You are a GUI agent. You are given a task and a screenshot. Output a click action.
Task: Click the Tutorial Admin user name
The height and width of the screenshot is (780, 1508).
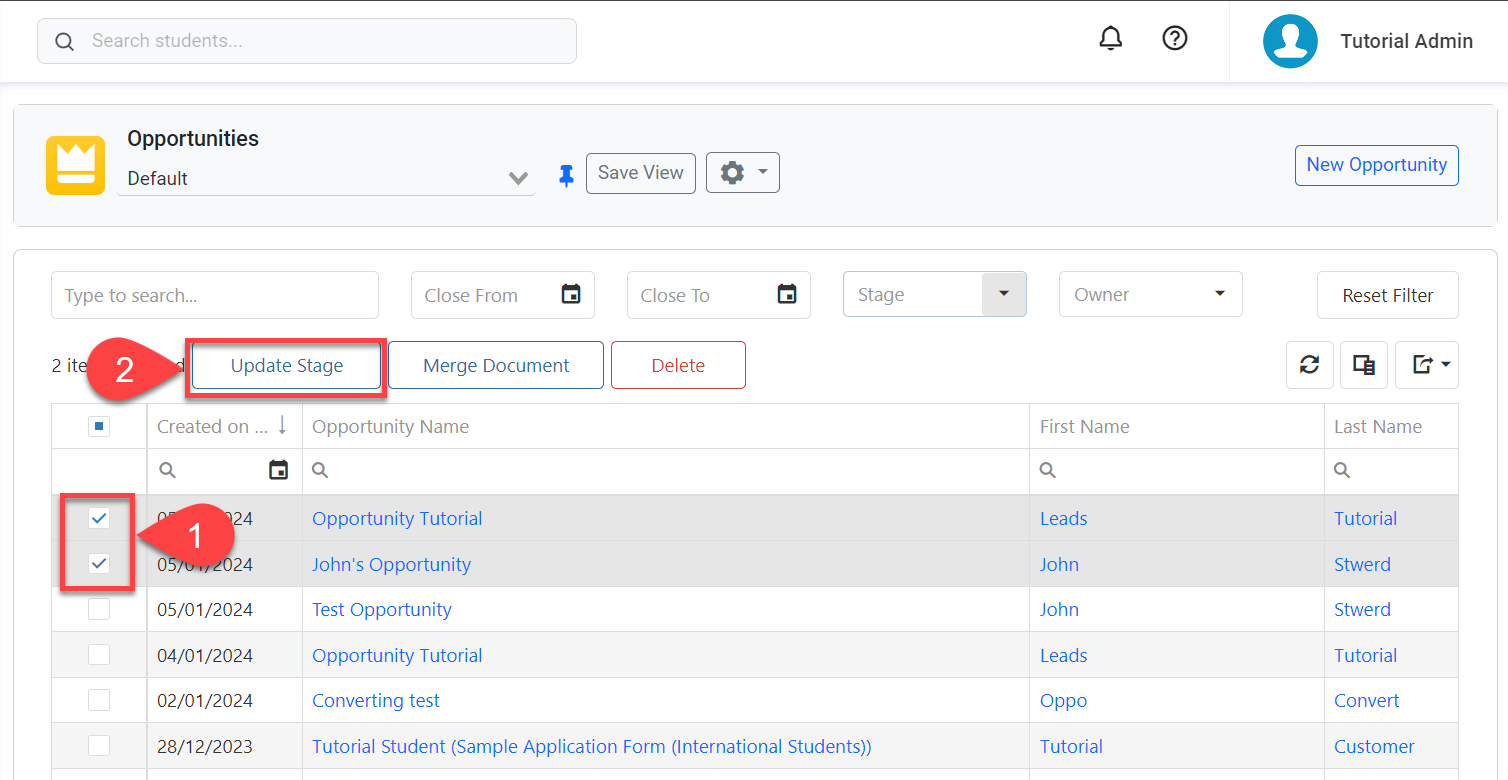click(1406, 41)
